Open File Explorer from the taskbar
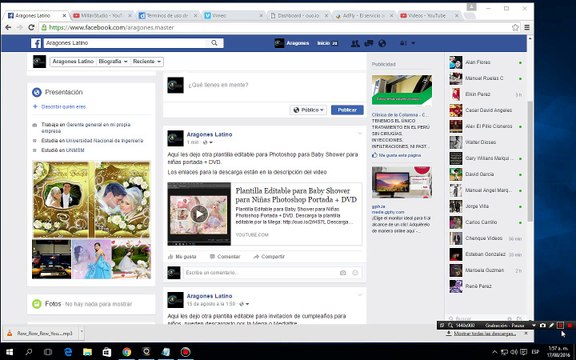The height and width of the screenshot is (360, 576). (87, 352)
